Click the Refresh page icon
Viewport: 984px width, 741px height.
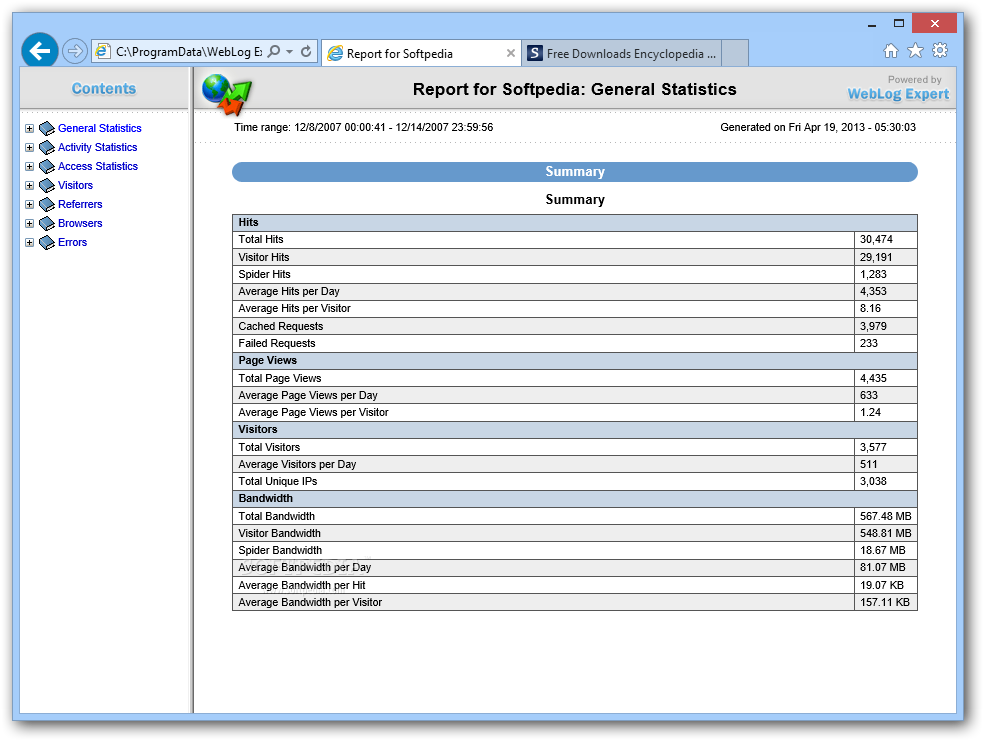306,51
